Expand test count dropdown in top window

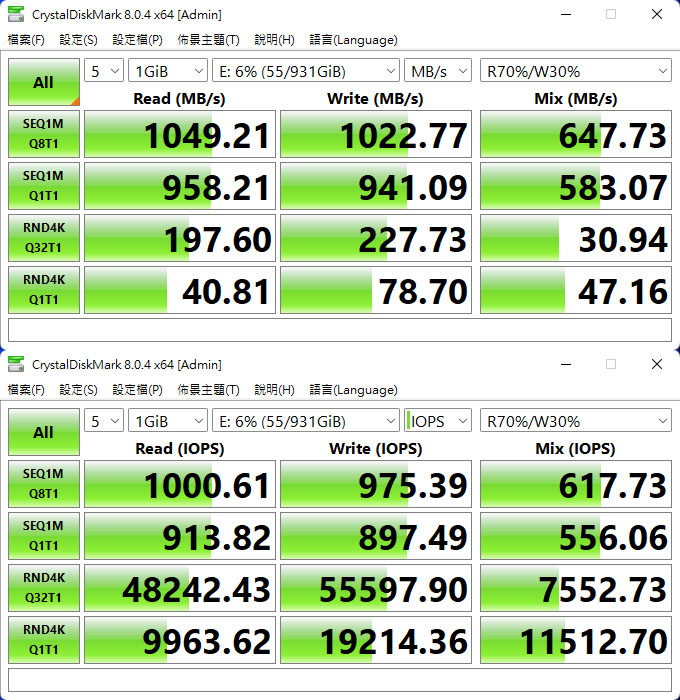(104, 71)
